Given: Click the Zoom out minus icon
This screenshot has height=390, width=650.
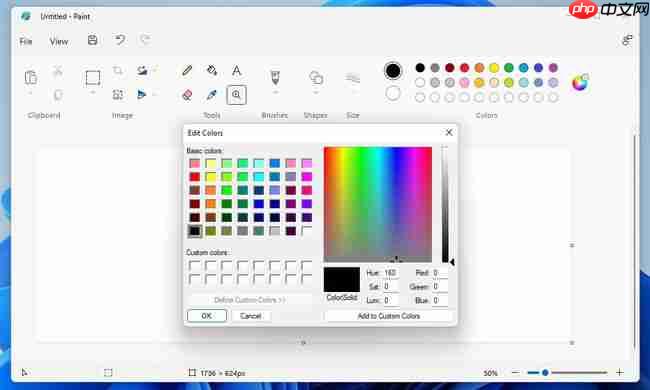Looking at the screenshot, I should tap(515, 372).
